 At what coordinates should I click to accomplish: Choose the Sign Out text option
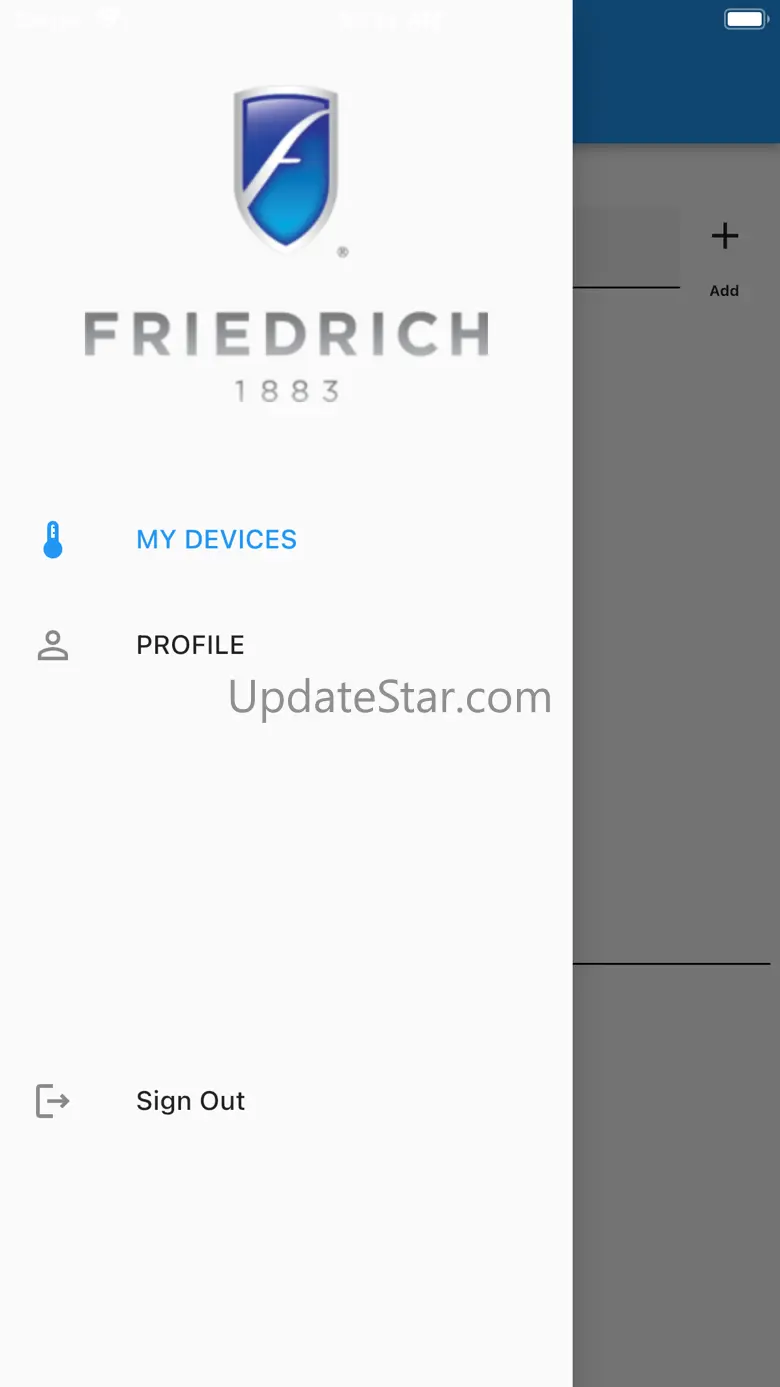pyautogui.click(x=190, y=1101)
